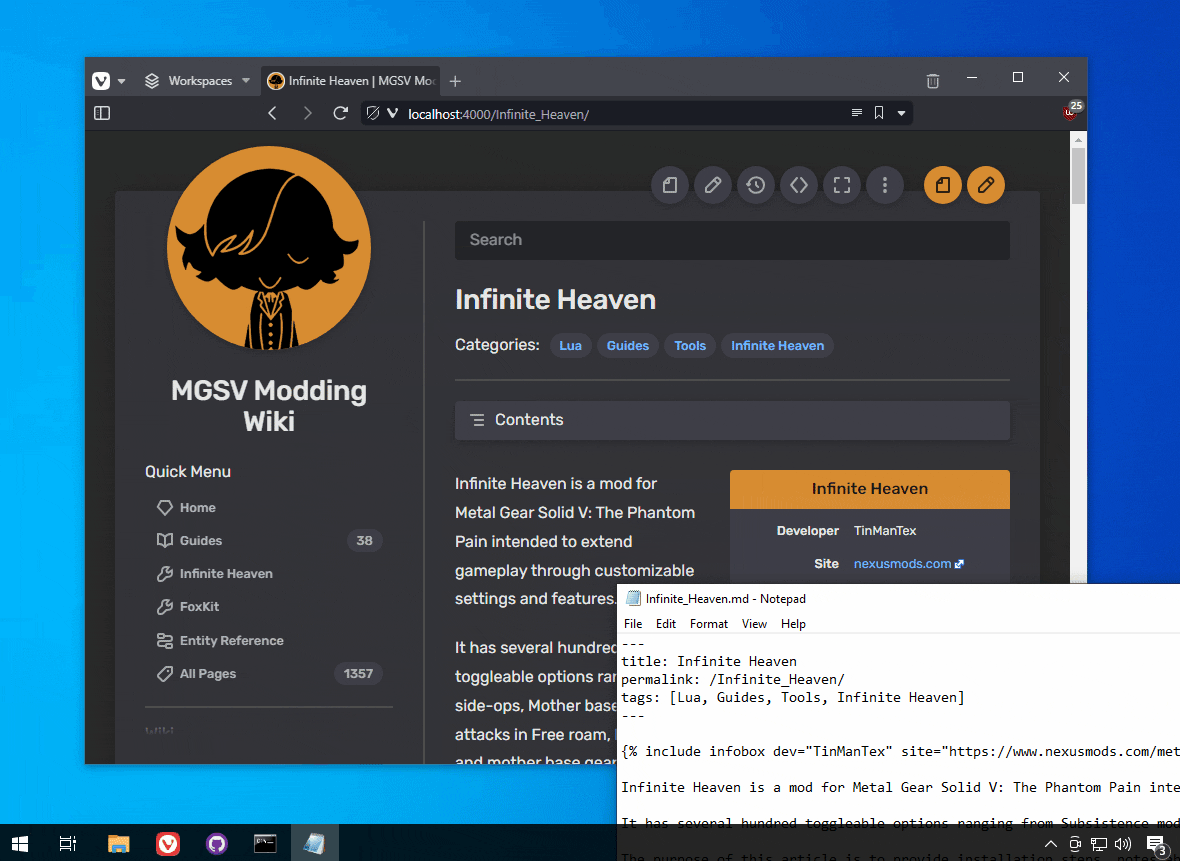Image resolution: width=1180 pixels, height=861 pixels.
Task: Open the command prompt taskbar icon
Action: tap(265, 844)
